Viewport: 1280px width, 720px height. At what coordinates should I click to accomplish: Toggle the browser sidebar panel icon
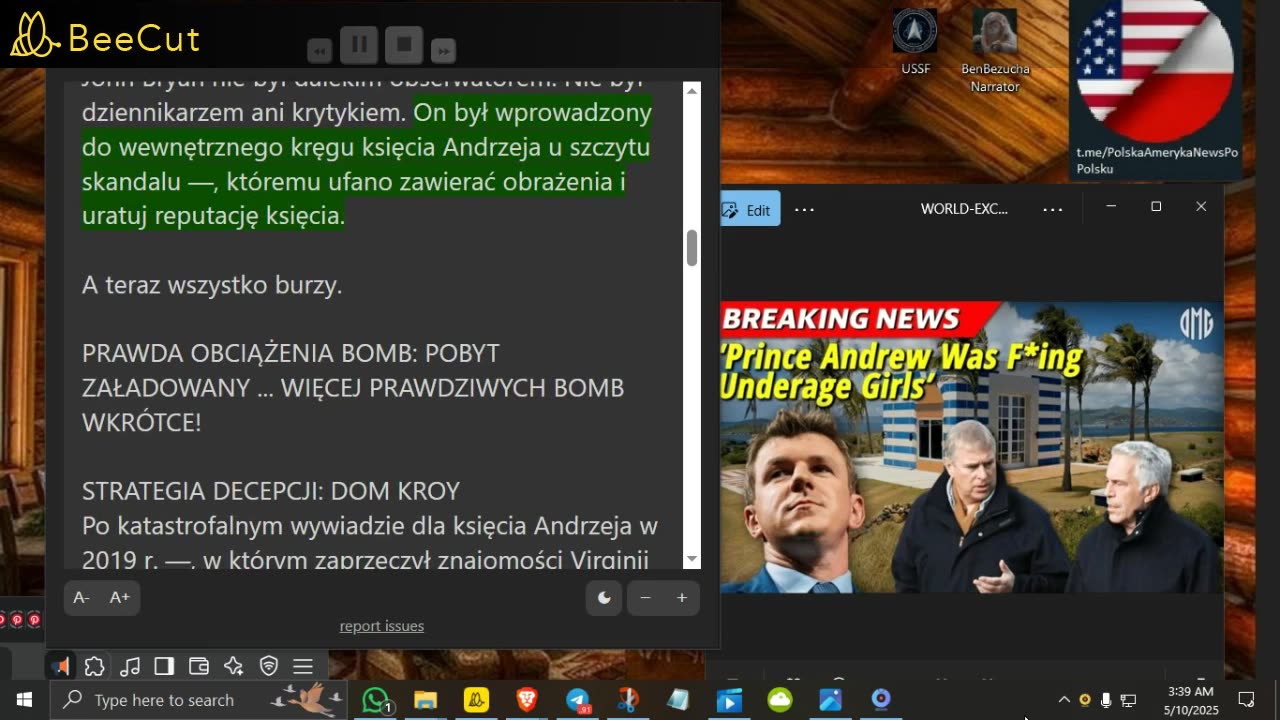coord(164,666)
